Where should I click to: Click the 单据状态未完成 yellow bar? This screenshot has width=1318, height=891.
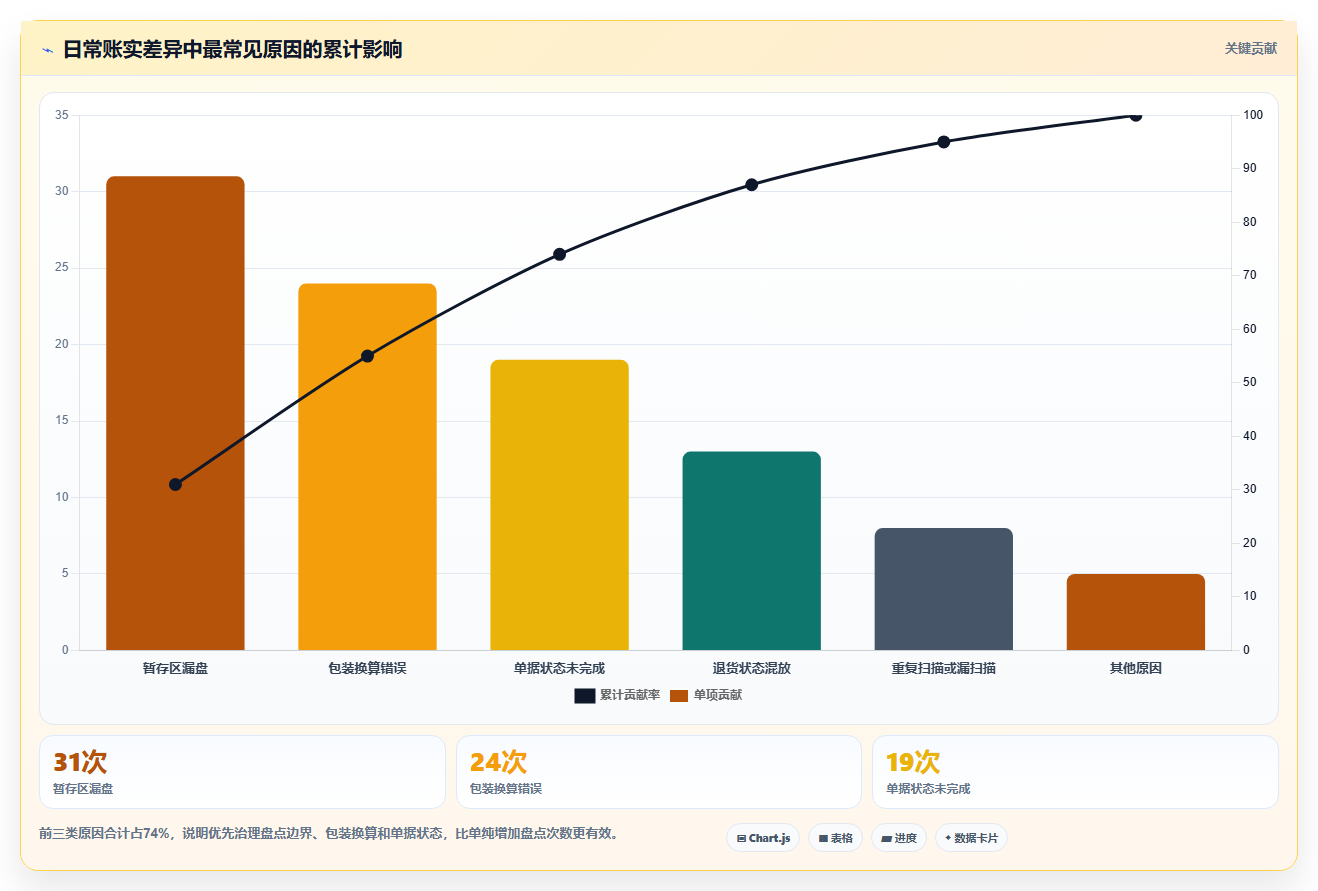(x=560, y=505)
